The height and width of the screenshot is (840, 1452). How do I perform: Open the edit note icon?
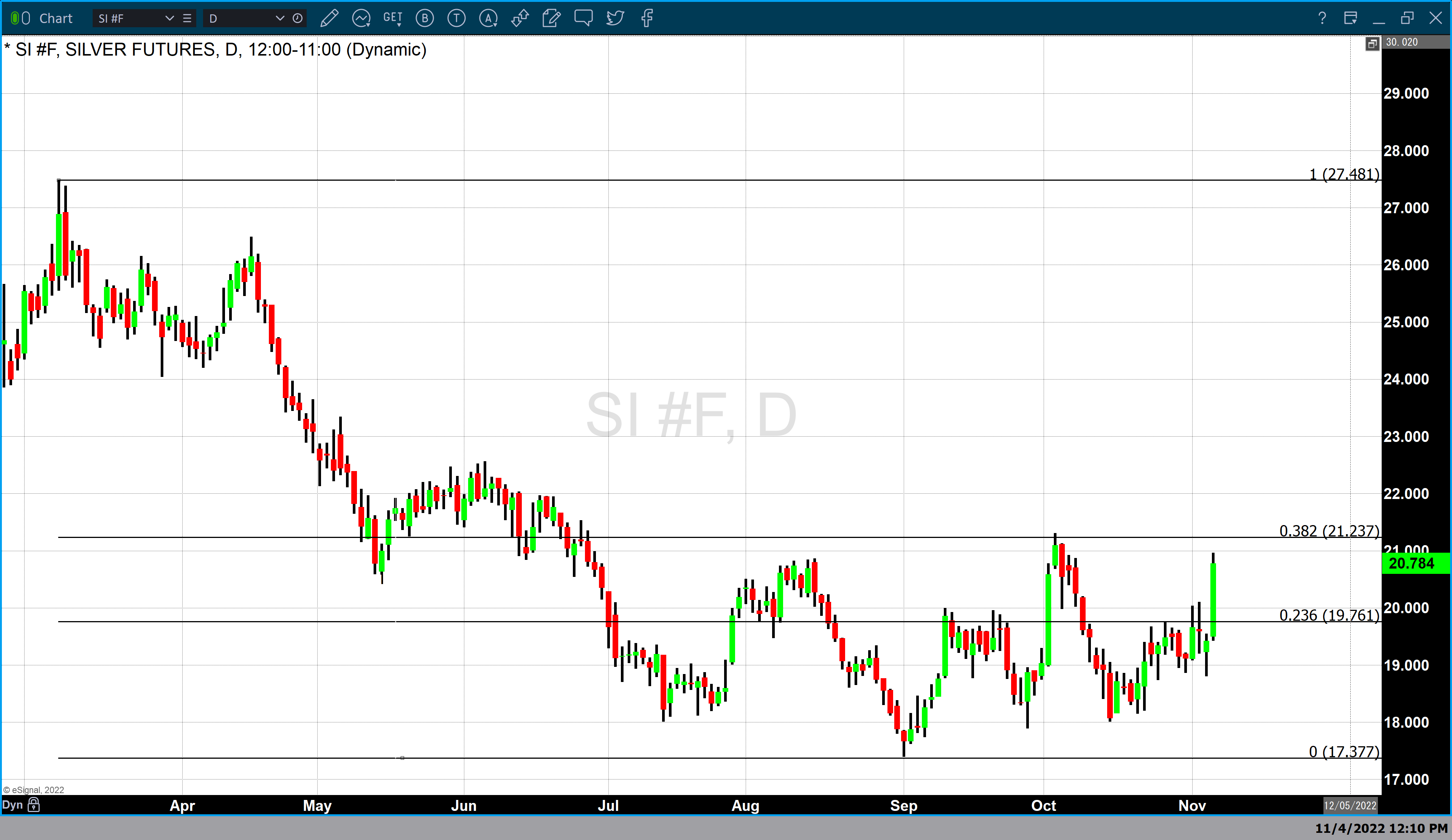coord(551,19)
